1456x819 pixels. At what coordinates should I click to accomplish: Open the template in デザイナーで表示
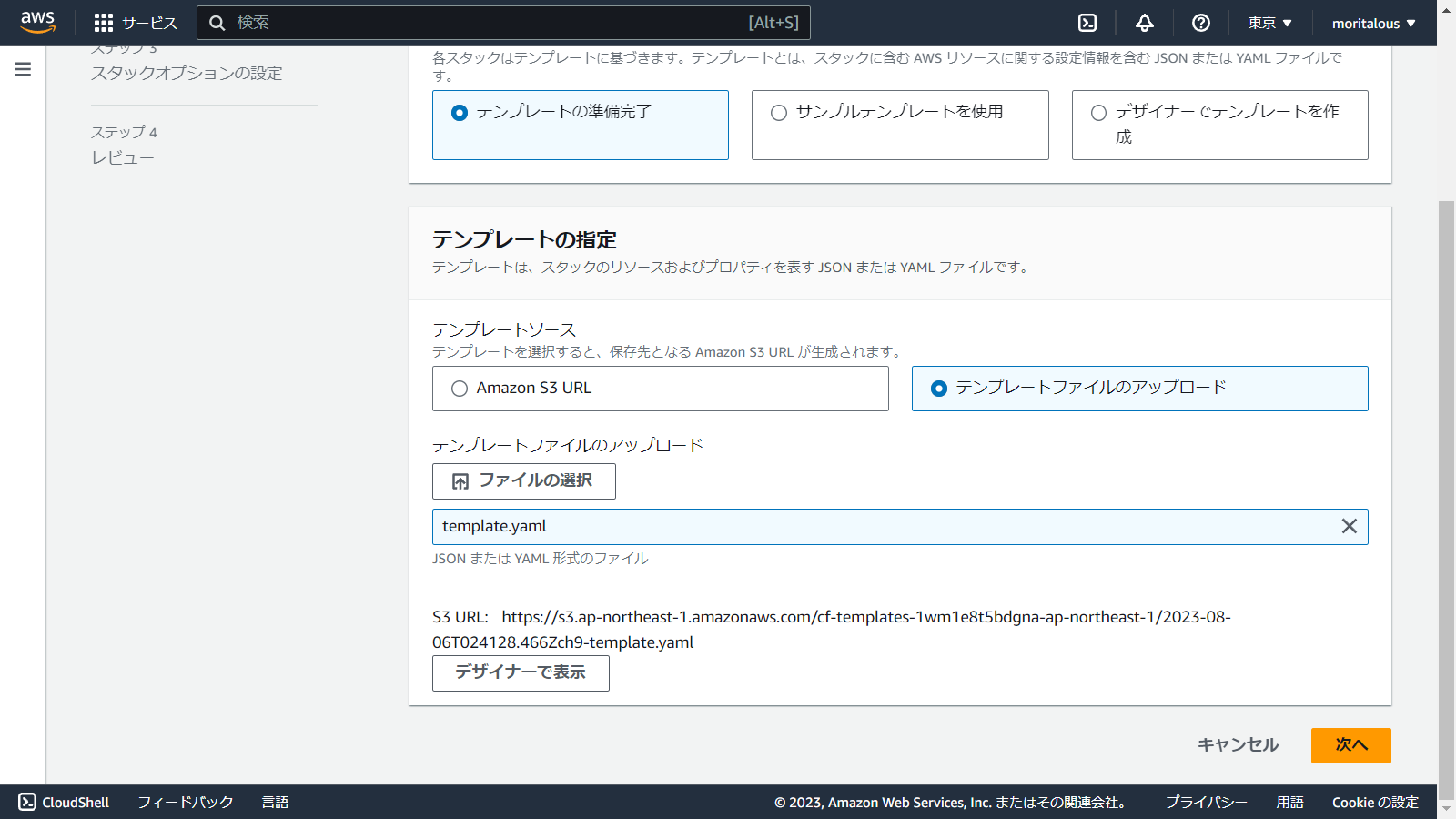521,673
